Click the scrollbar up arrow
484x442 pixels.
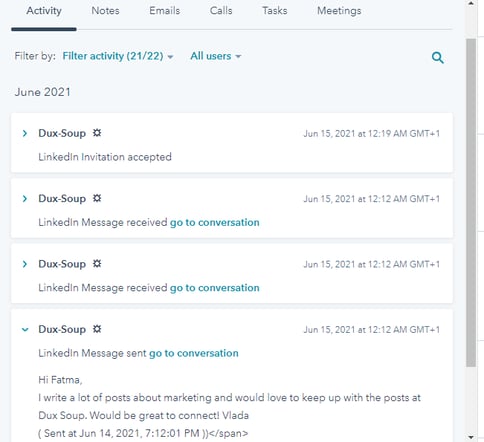pos(471,3)
